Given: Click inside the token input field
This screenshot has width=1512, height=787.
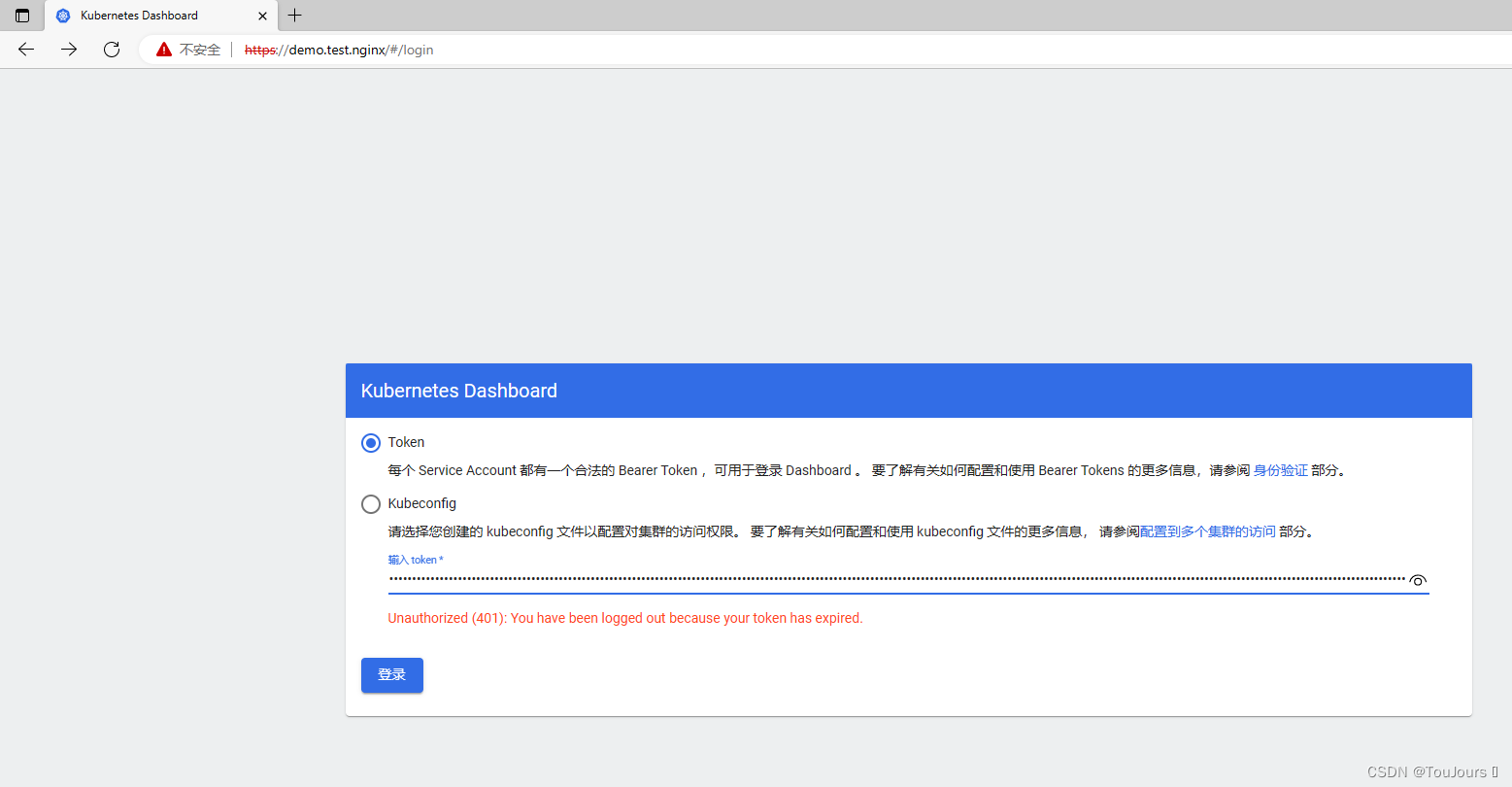Looking at the screenshot, I should click(874, 580).
